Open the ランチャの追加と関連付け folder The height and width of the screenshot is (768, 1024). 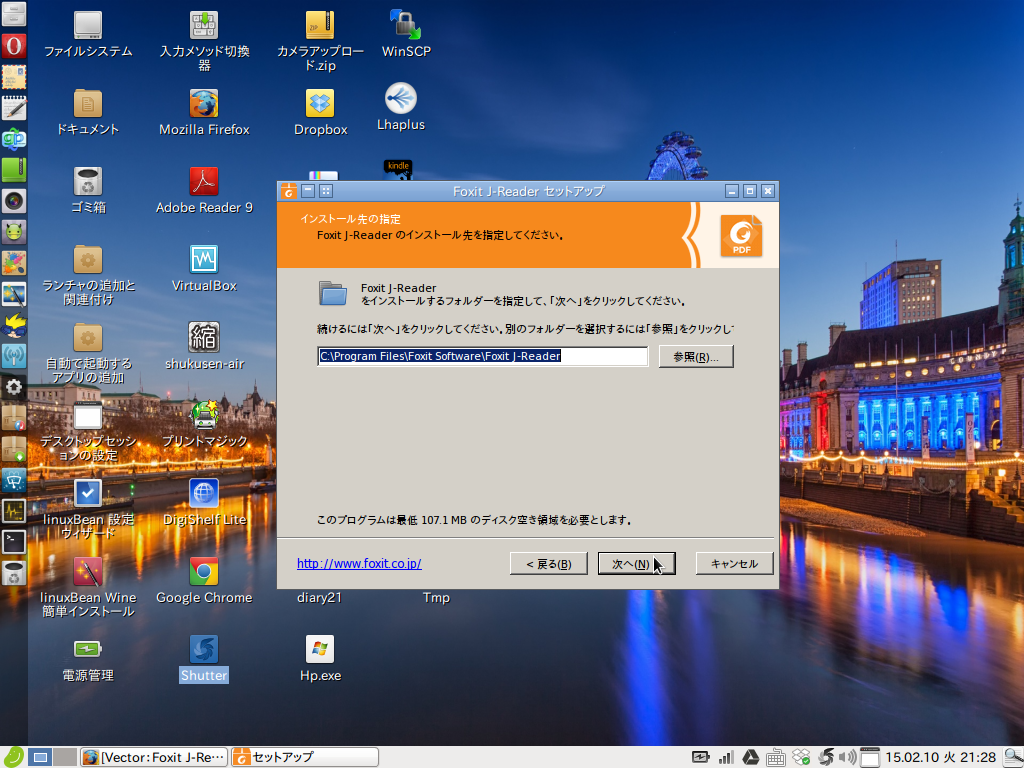(x=88, y=259)
